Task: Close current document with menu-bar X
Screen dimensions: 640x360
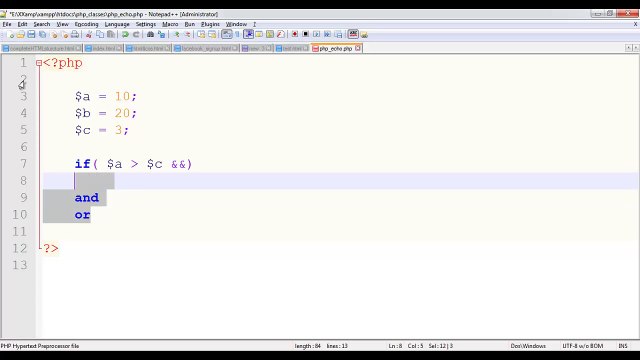Action: pos(635,24)
